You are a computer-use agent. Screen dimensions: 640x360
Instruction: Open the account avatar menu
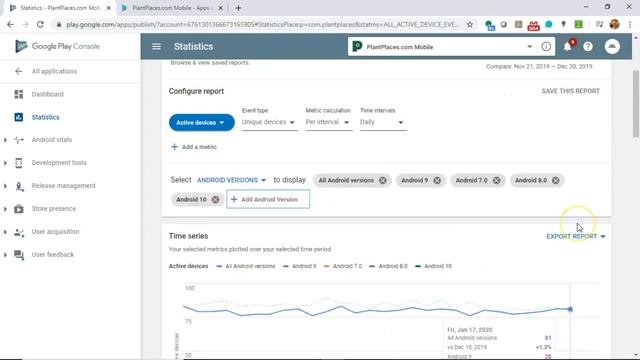[612, 47]
